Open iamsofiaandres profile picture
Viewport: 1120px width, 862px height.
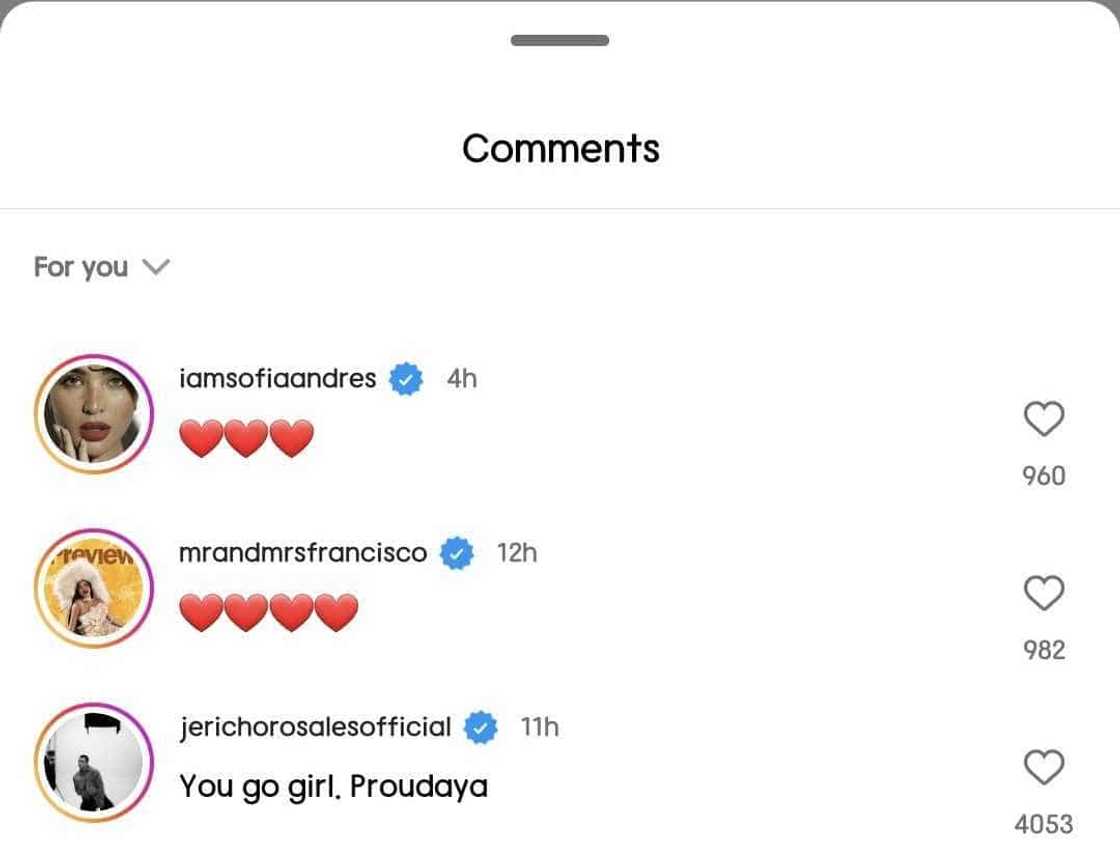point(93,413)
